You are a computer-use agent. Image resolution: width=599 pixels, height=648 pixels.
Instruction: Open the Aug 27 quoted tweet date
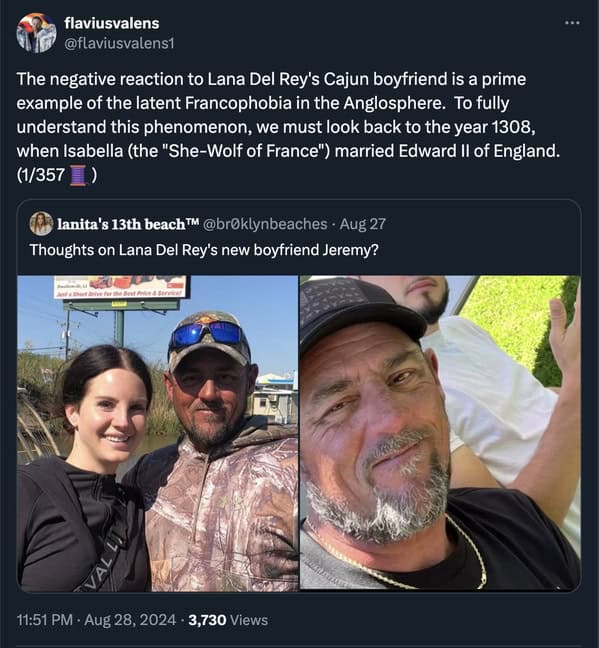[x=363, y=224]
